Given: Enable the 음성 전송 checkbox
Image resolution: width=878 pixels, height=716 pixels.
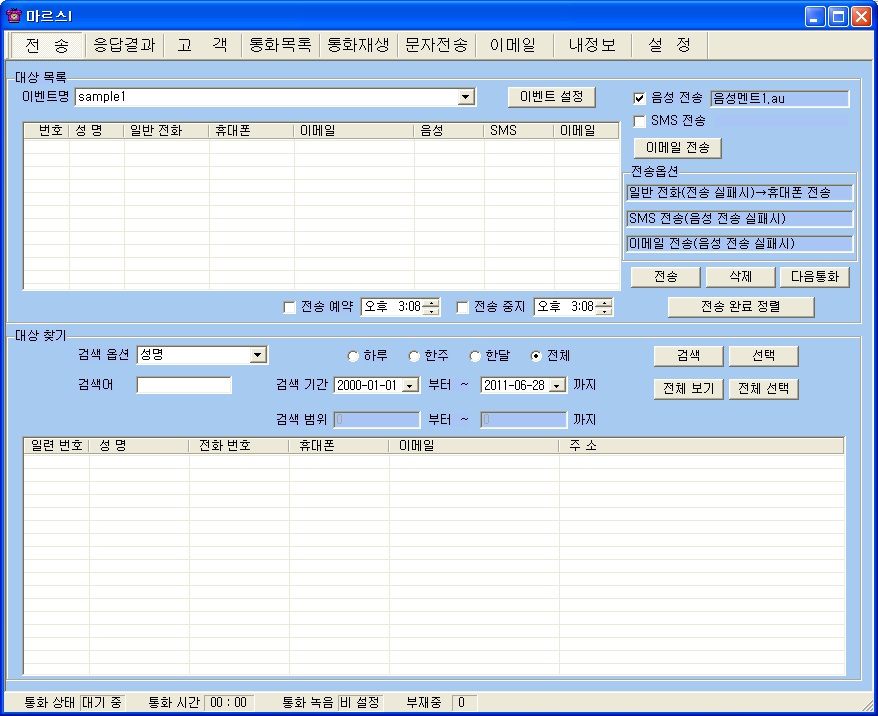Looking at the screenshot, I should pyautogui.click(x=640, y=98).
